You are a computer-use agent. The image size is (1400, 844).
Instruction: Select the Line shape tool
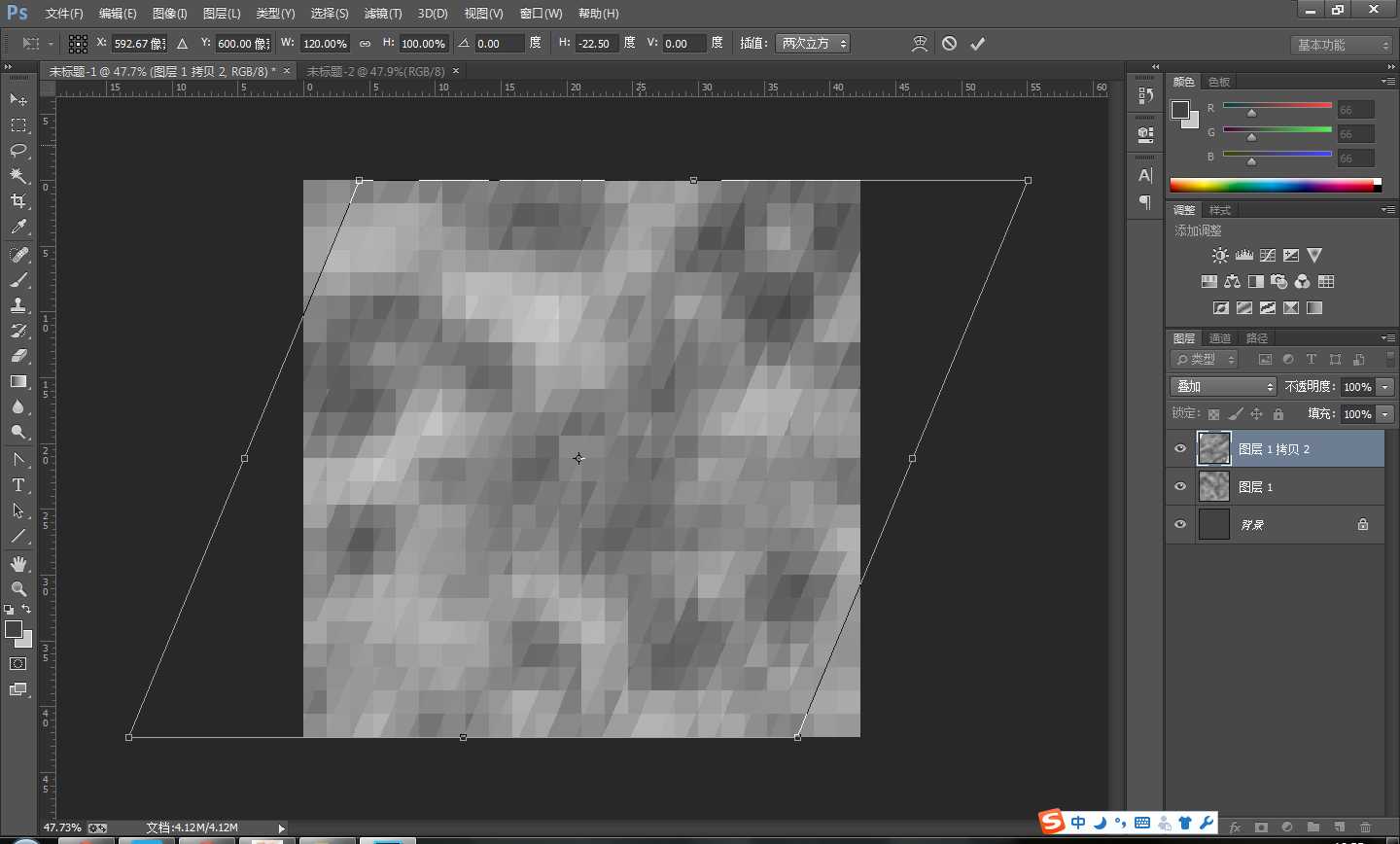(18, 536)
